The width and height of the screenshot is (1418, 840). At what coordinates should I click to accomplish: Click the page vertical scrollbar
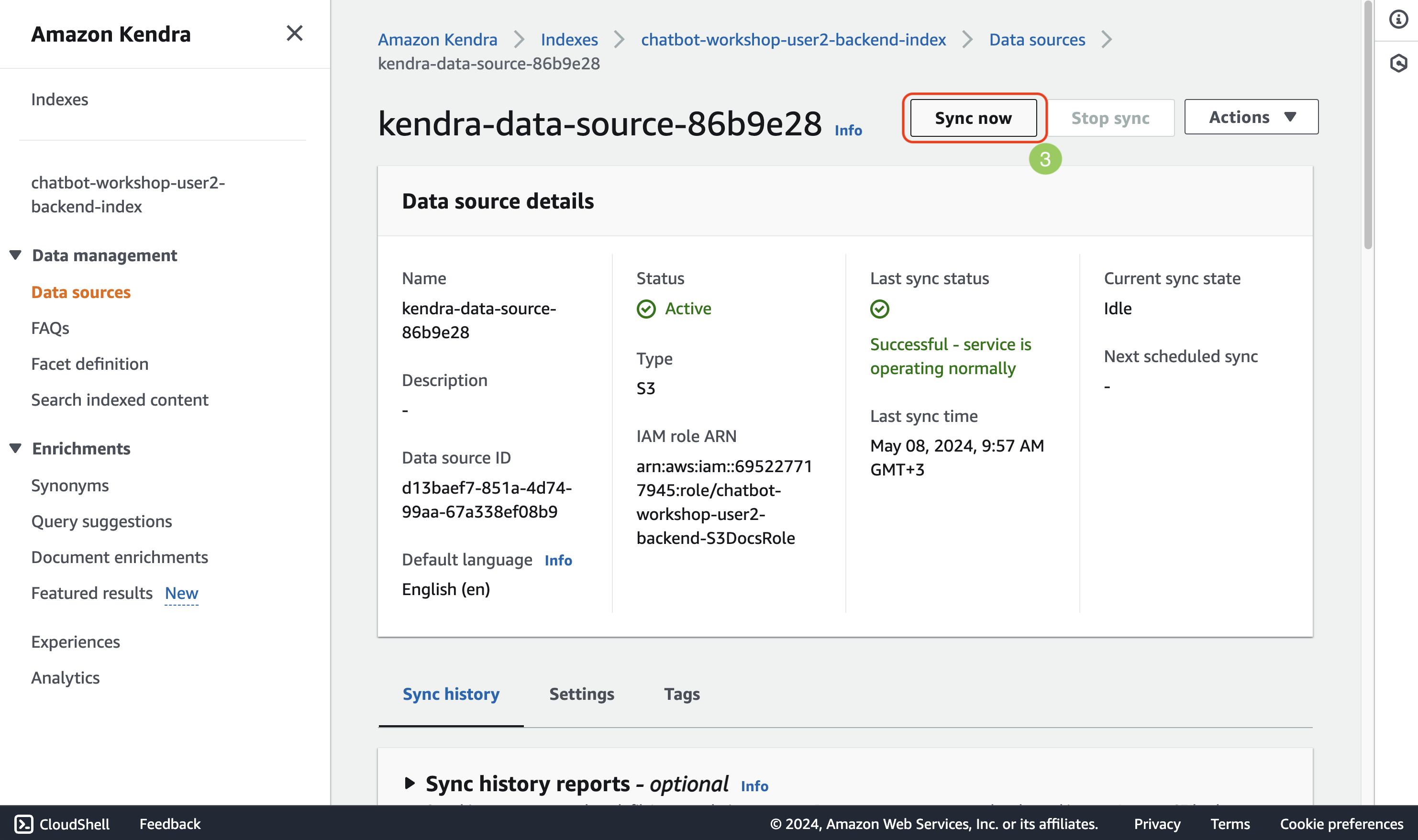[1368, 124]
